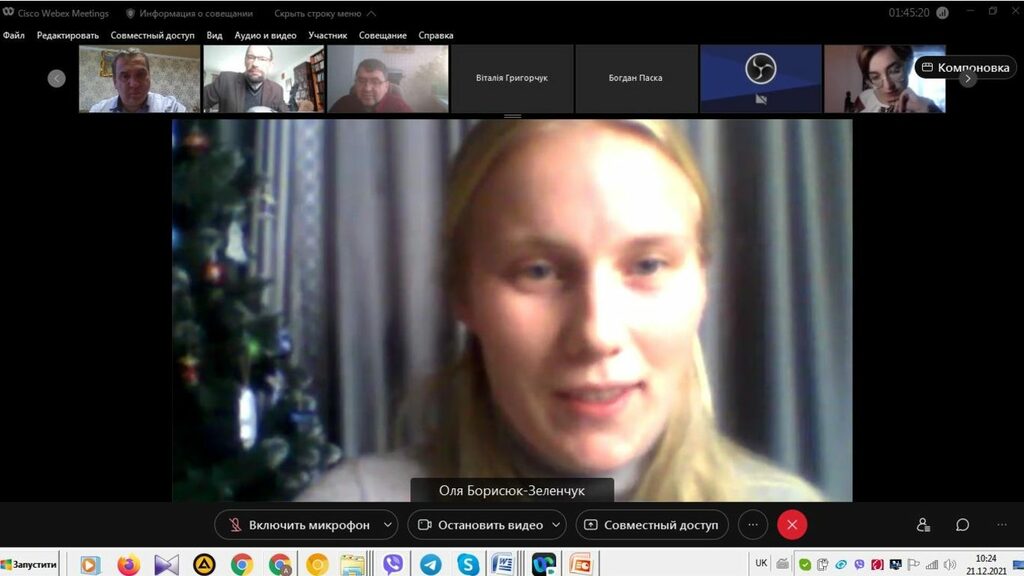Open more options ellipsis in control bar
Screen dimensions: 1024x576
pos(753,525)
